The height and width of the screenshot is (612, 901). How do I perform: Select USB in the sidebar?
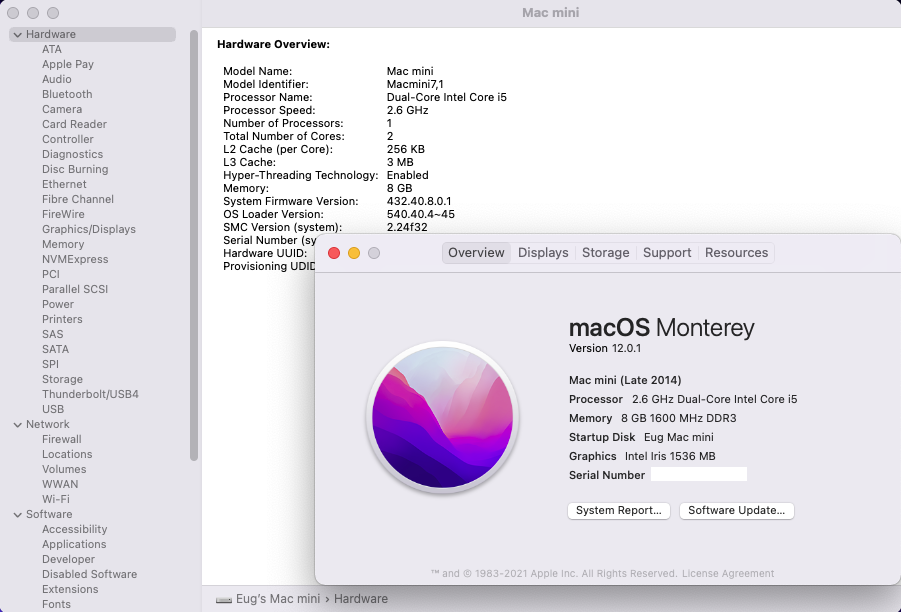click(53, 409)
